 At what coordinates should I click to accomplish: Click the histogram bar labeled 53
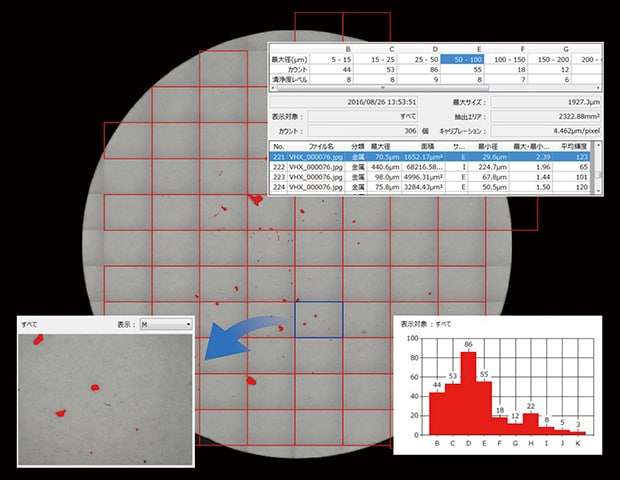453,409
